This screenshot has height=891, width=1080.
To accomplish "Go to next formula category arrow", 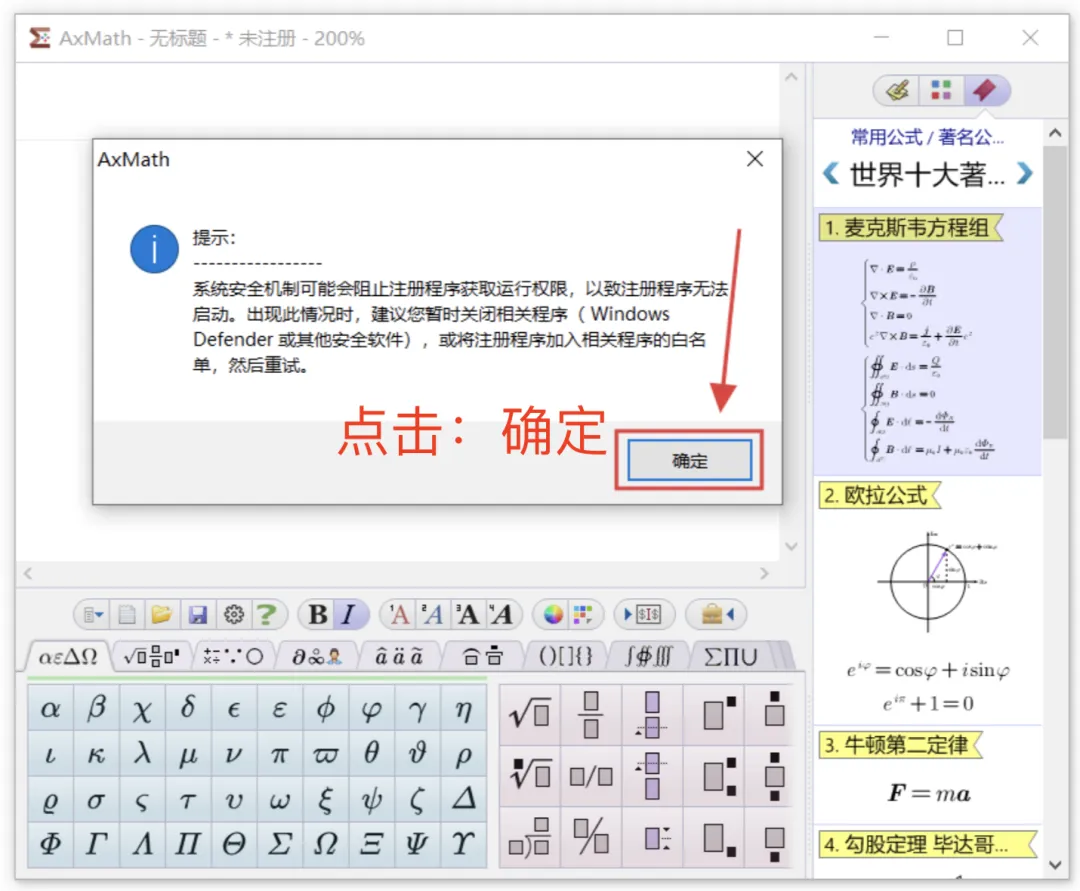I will [x=1024, y=174].
